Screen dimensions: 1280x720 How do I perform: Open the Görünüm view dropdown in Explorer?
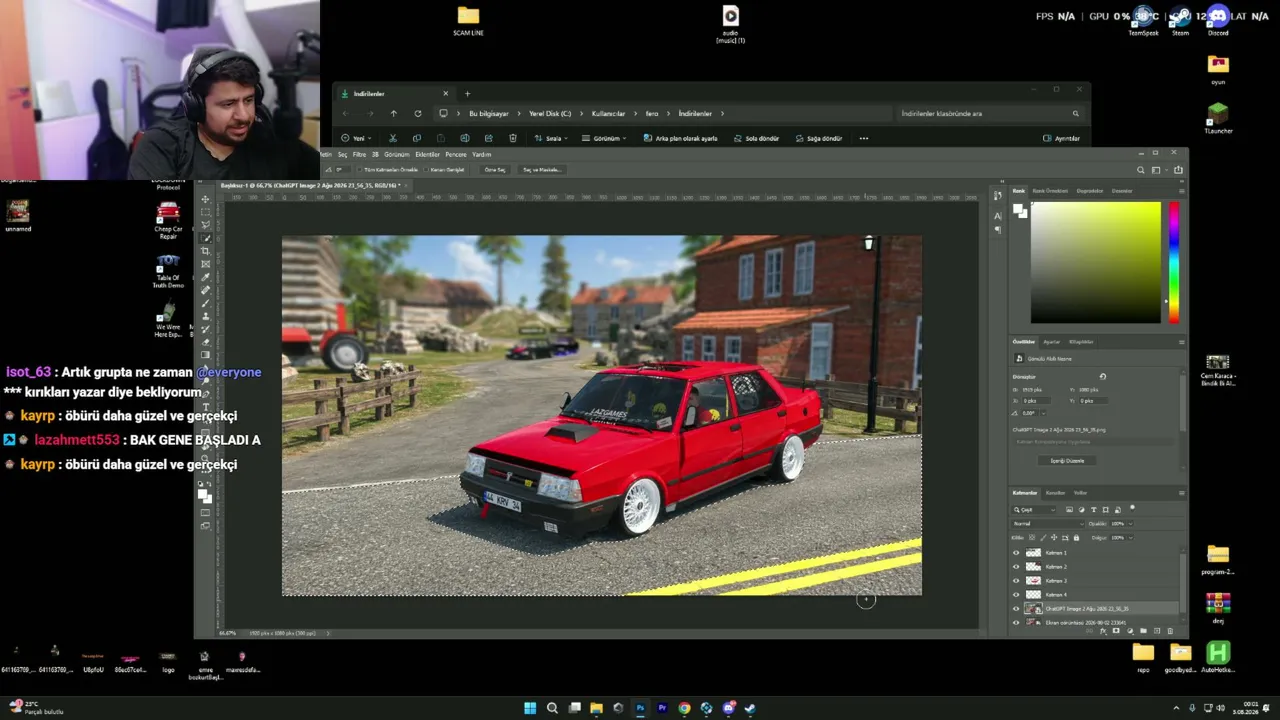pos(605,138)
